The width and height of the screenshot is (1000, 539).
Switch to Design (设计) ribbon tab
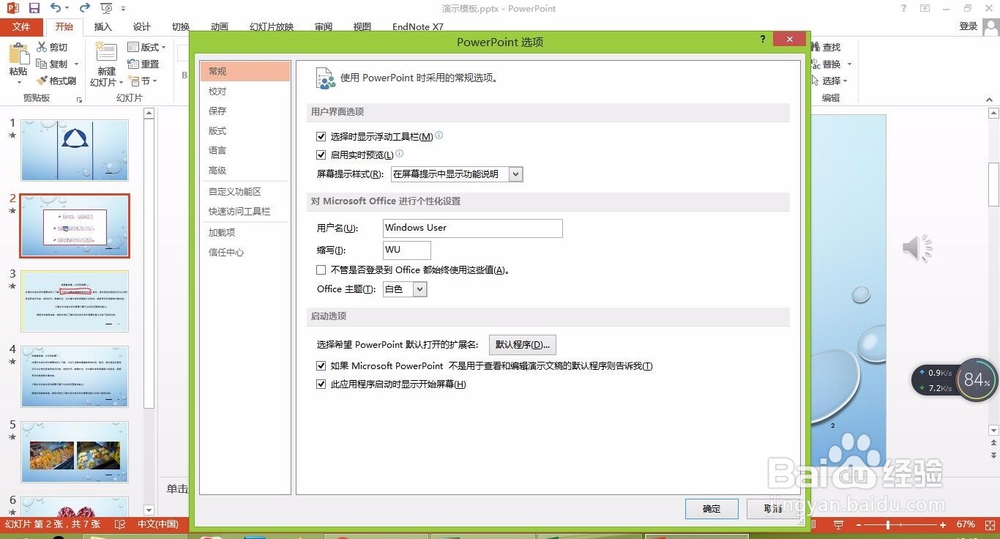142,27
